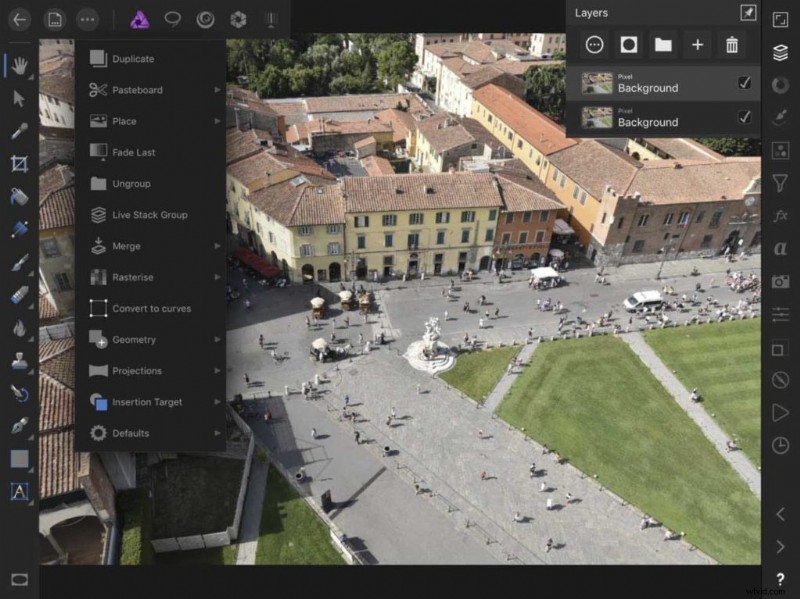Add a new layer with the plus button
Image resolution: width=800 pixels, height=599 pixels.
[x=697, y=45]
